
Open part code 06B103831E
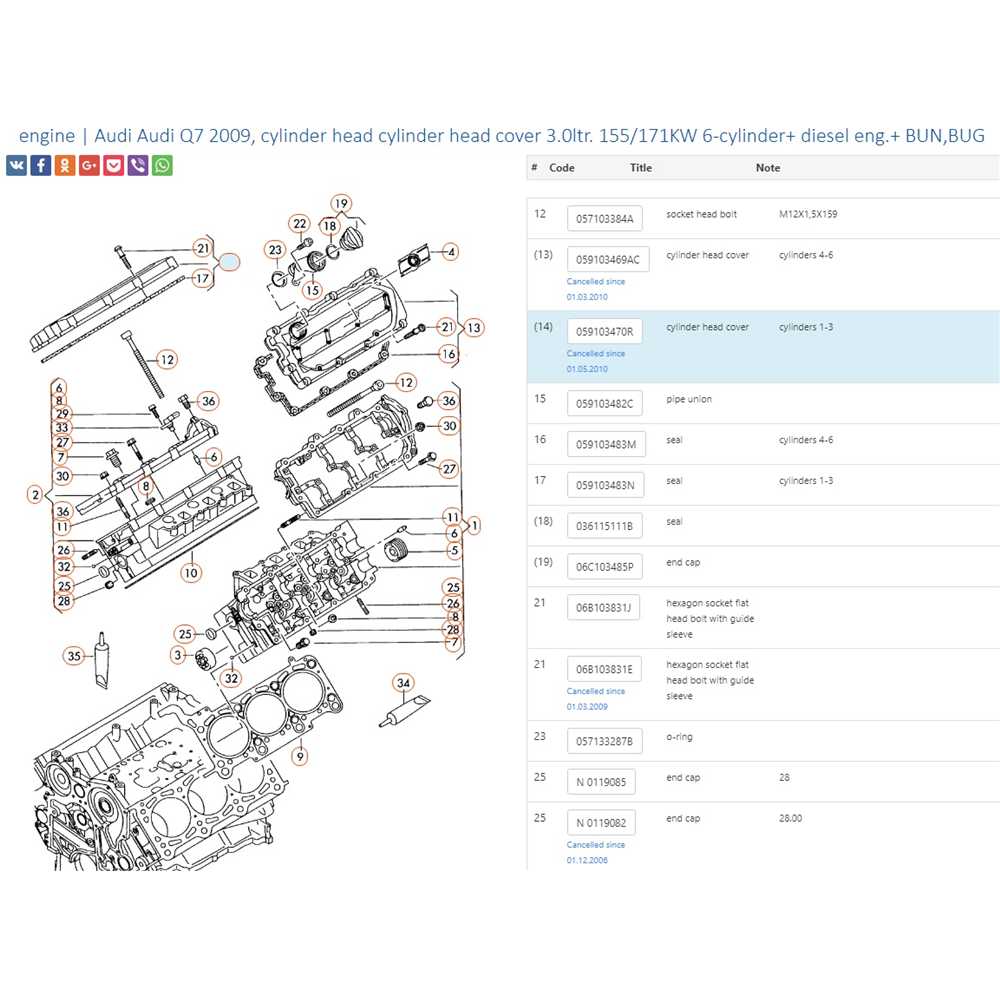605,670
